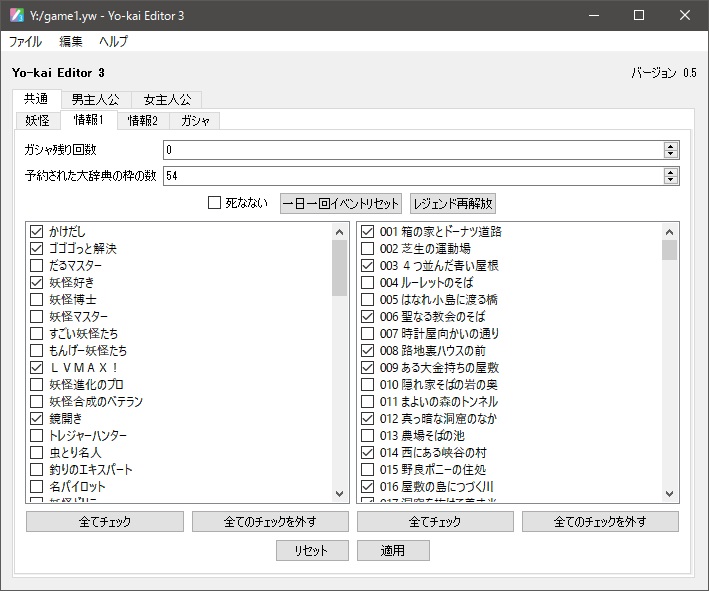Uncheck 009 ある大金持ちの屋敷
Screen dimensions: 709x591
click(x=368, y=368)
